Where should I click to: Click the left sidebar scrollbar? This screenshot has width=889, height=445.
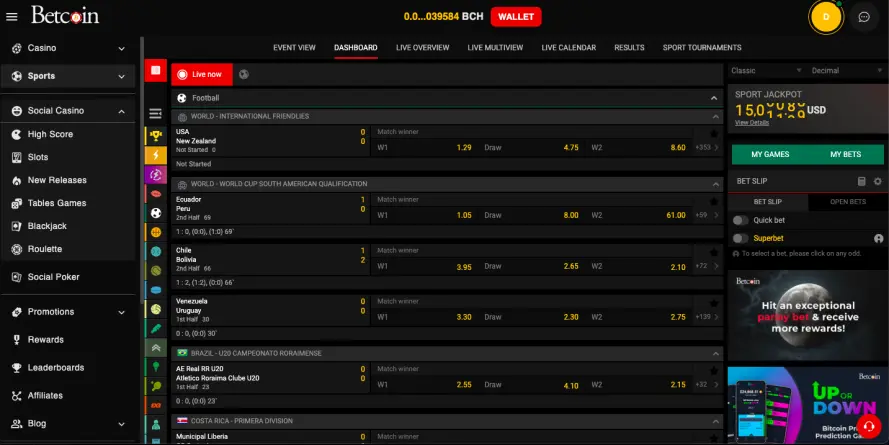142,170
